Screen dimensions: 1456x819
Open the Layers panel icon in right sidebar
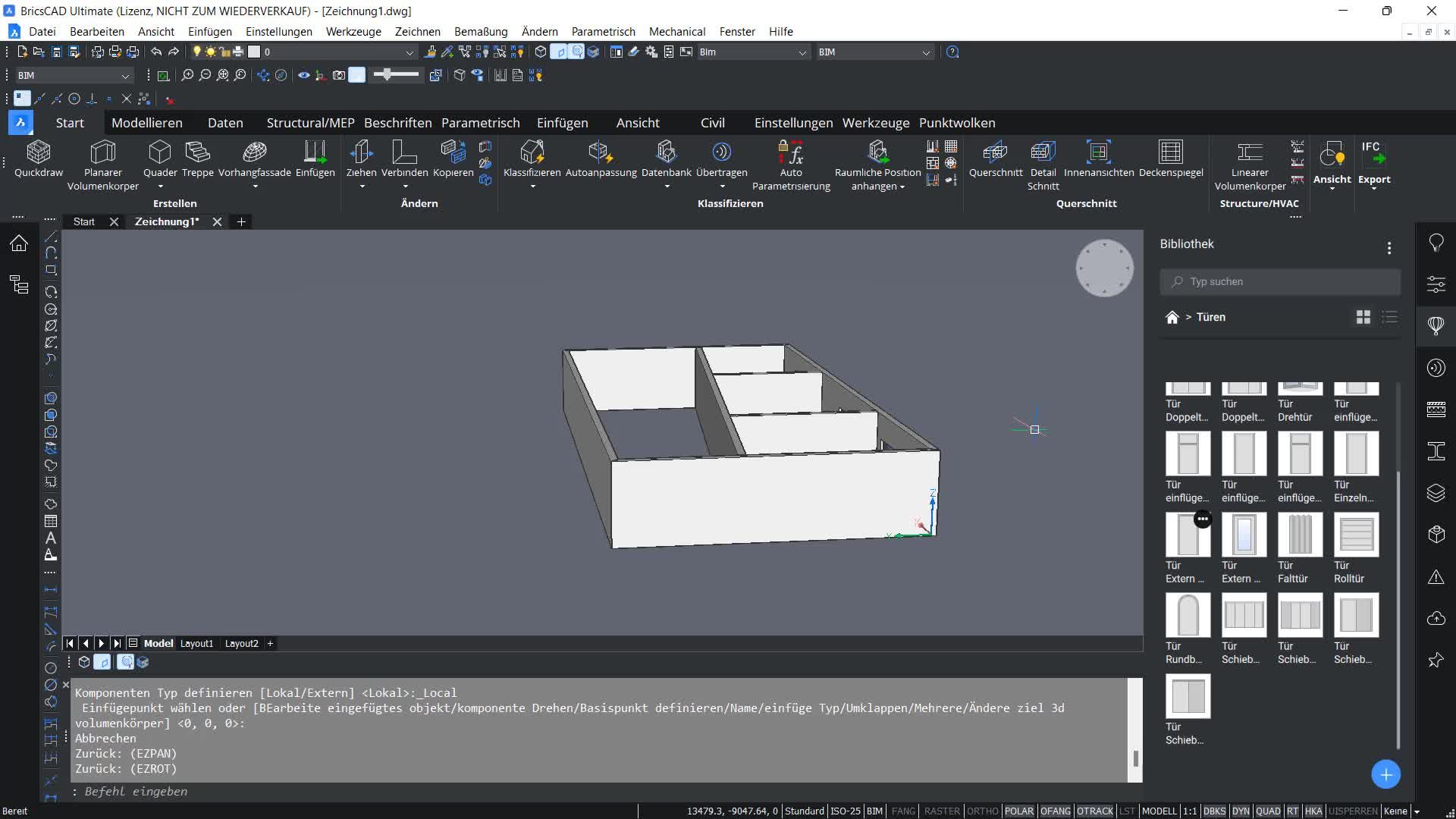coord(1436,493)
